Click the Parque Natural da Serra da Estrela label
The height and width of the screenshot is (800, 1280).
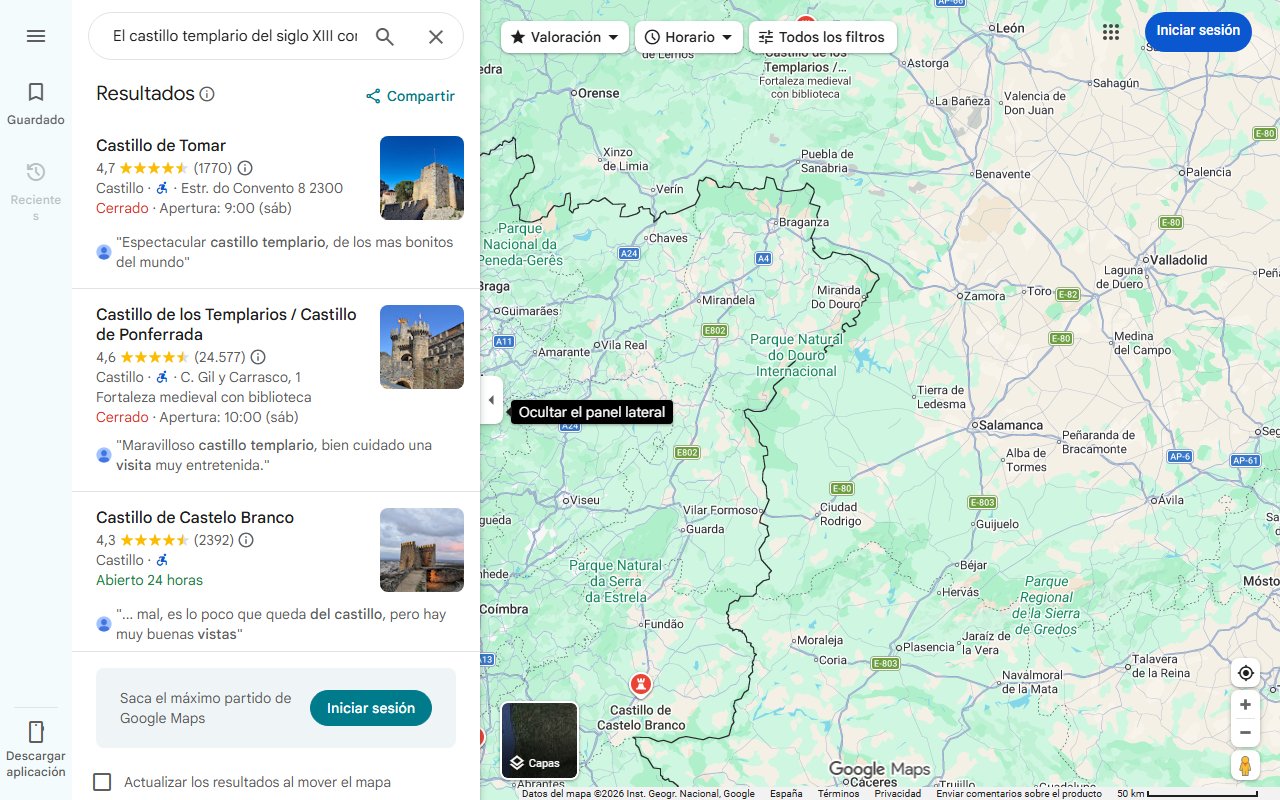click(x=616, y=582)
